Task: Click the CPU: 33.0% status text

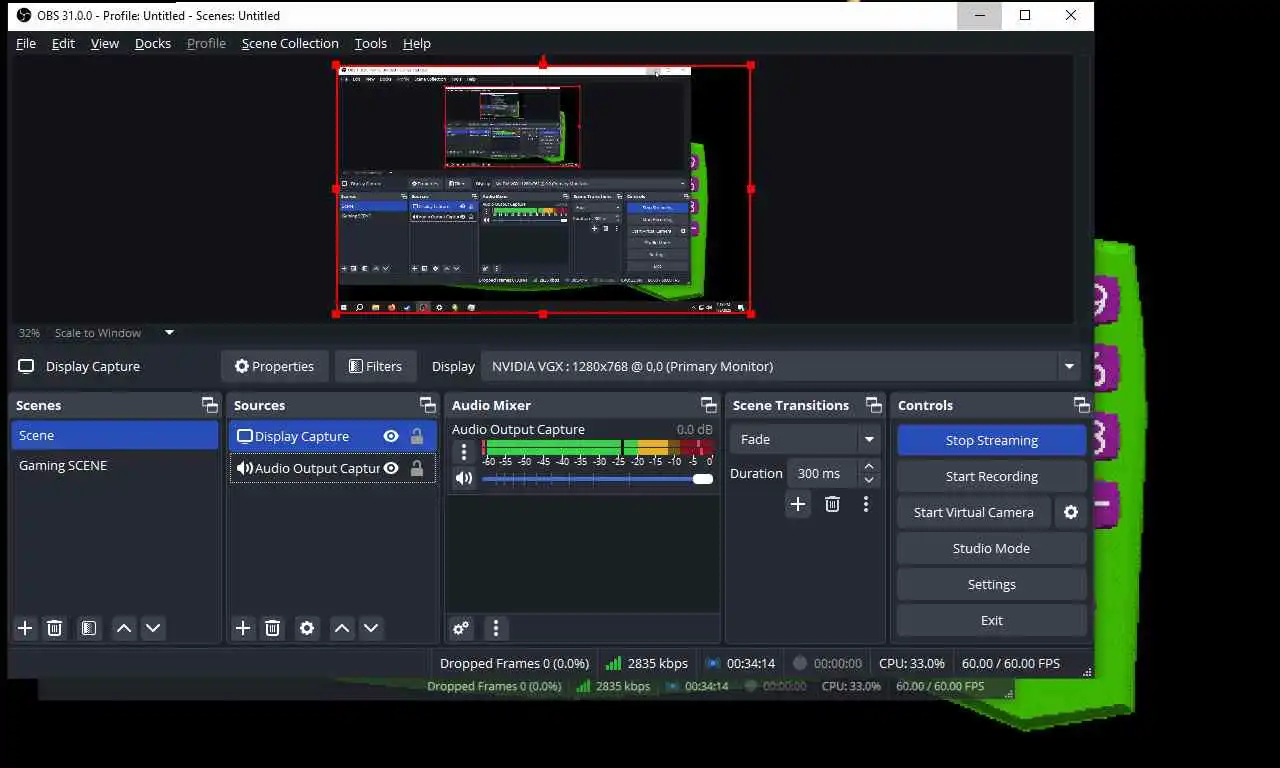Action: (x=912, y=663)
